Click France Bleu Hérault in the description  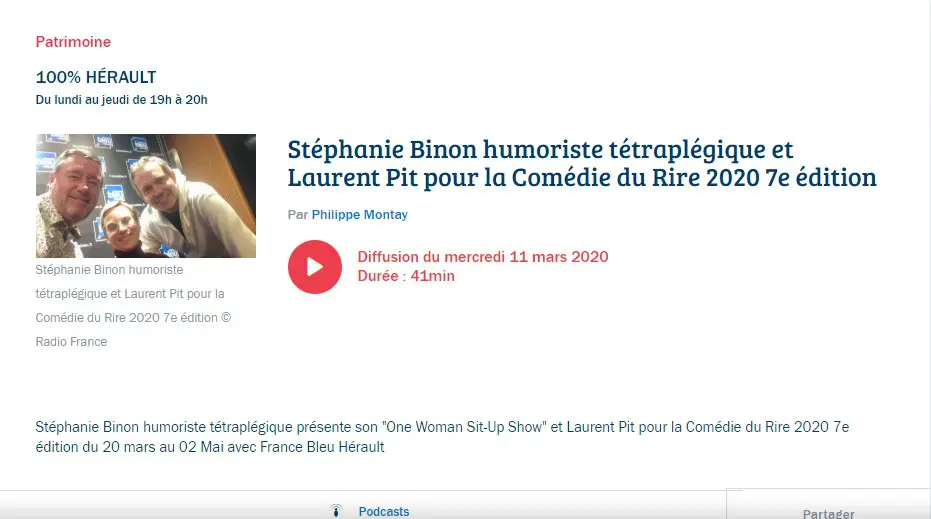point(322,447)
